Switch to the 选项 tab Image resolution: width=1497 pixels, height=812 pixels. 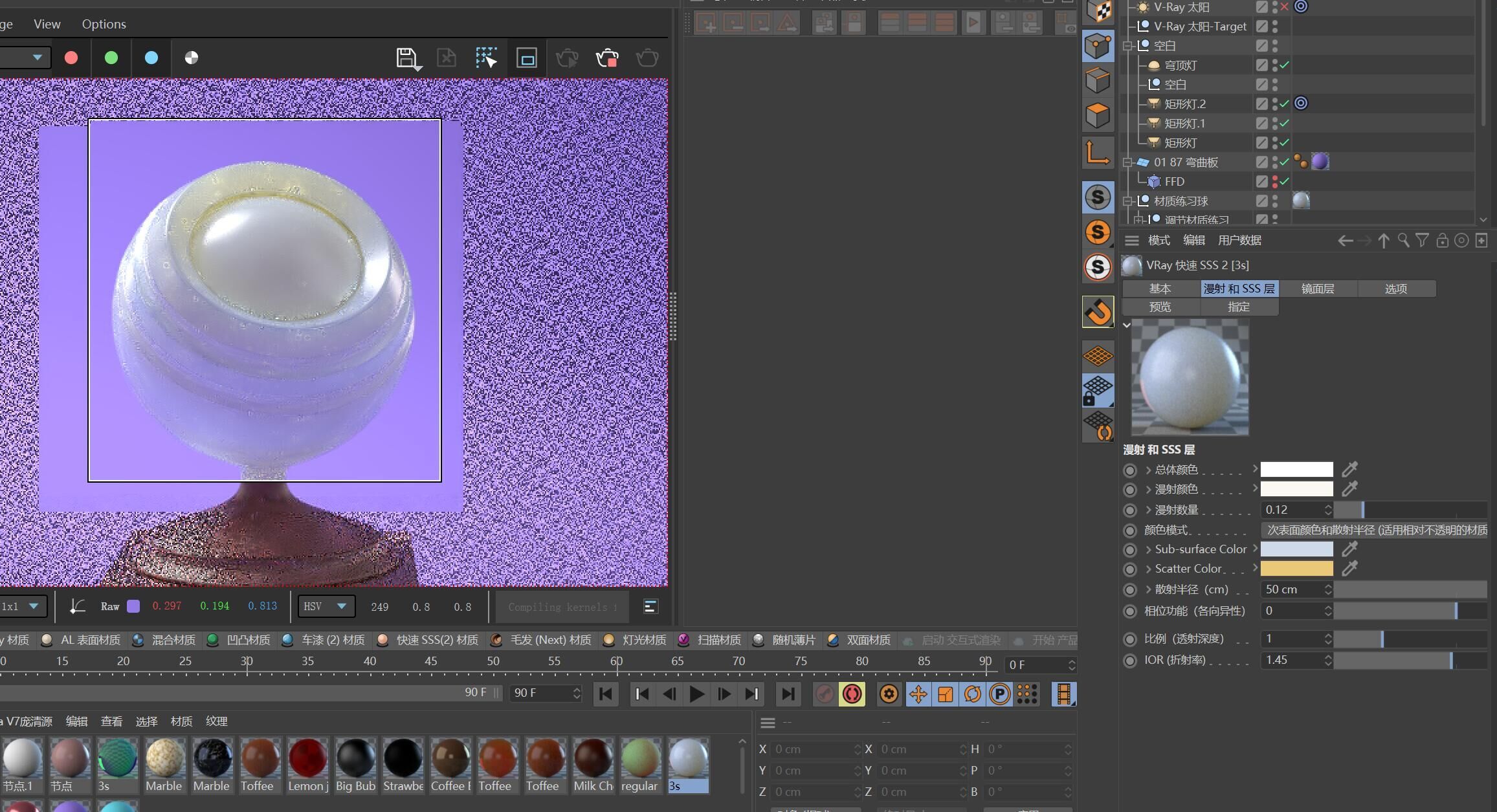[1396, 289]
